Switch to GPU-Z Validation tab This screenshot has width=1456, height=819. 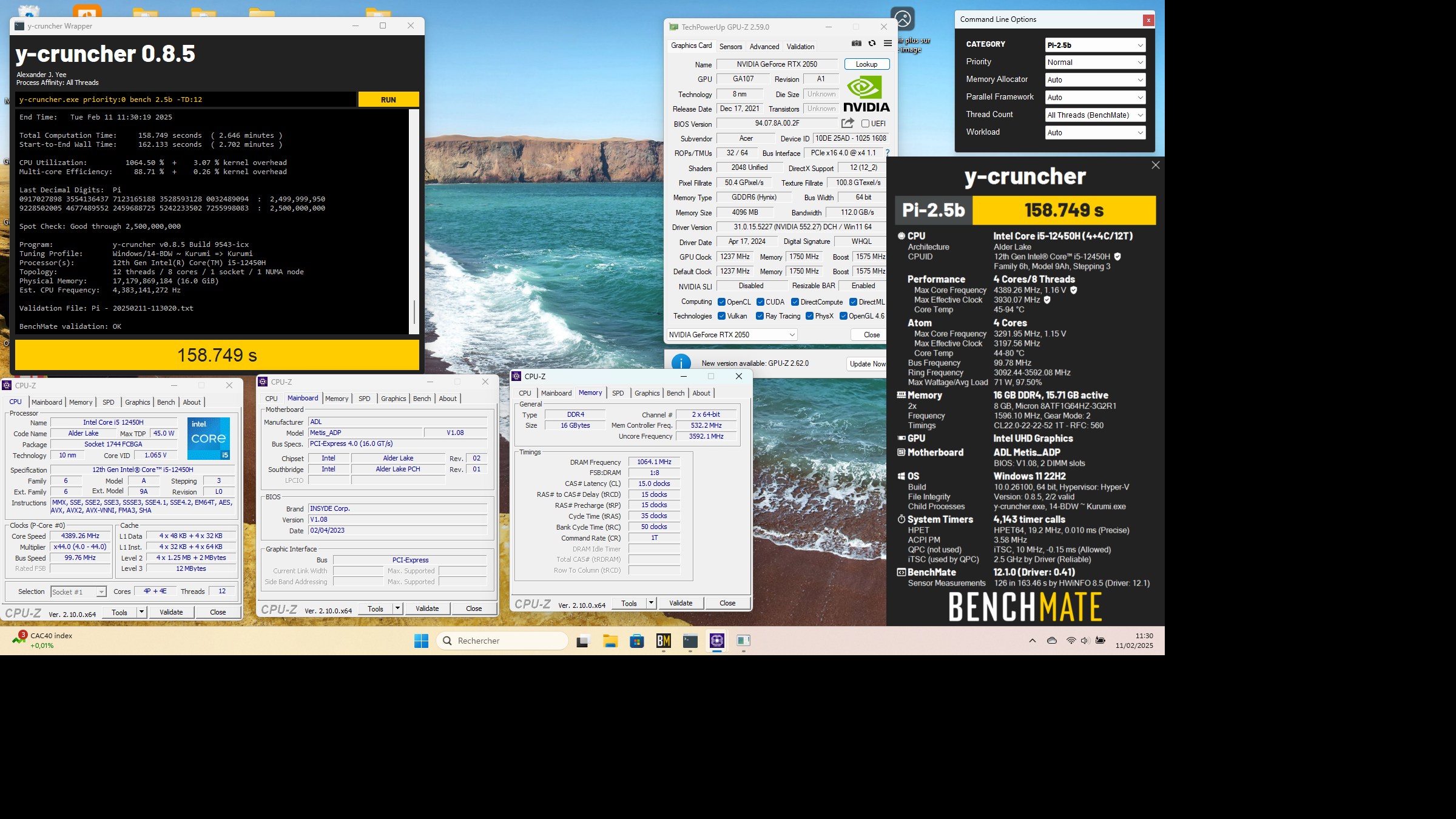click(800, 47)
